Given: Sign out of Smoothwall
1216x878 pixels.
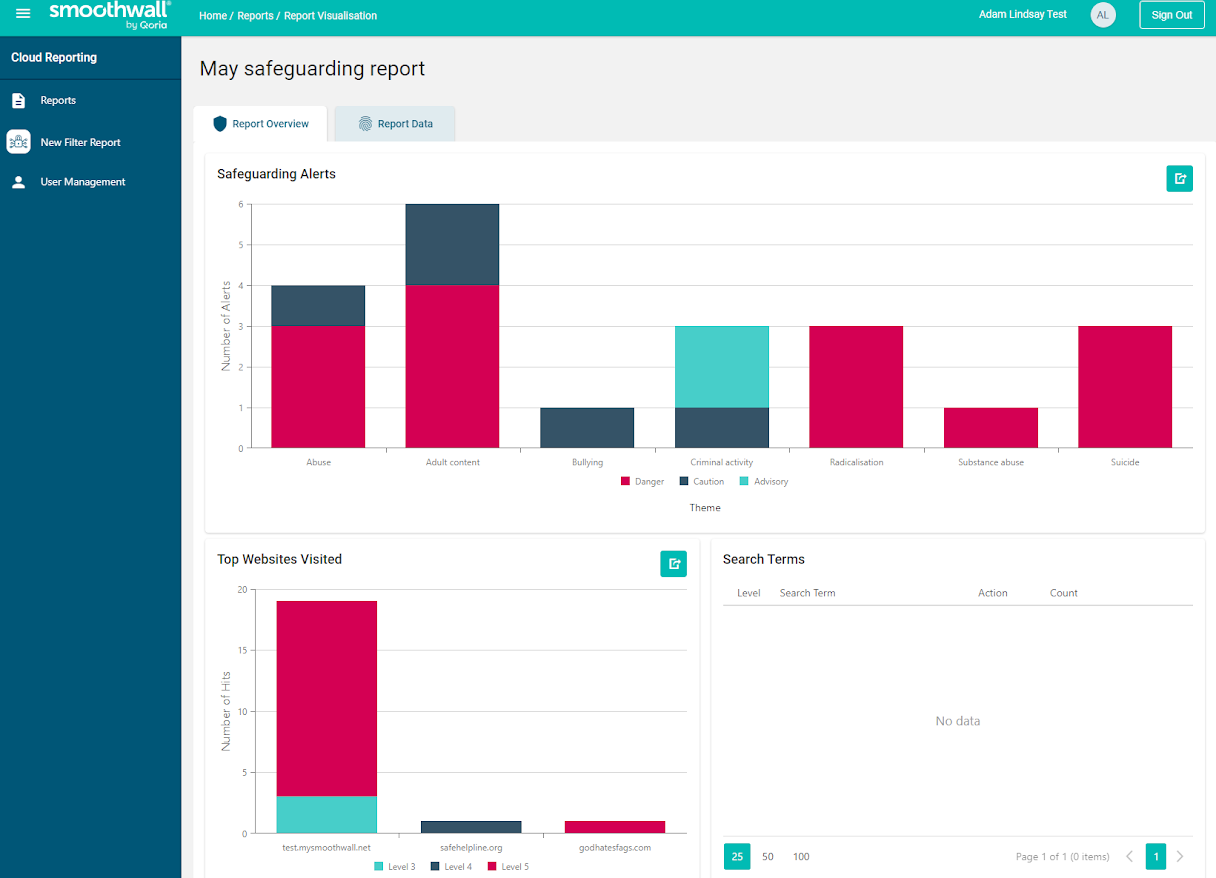Looking at the screenshot, I should (x=1171, y=15).
